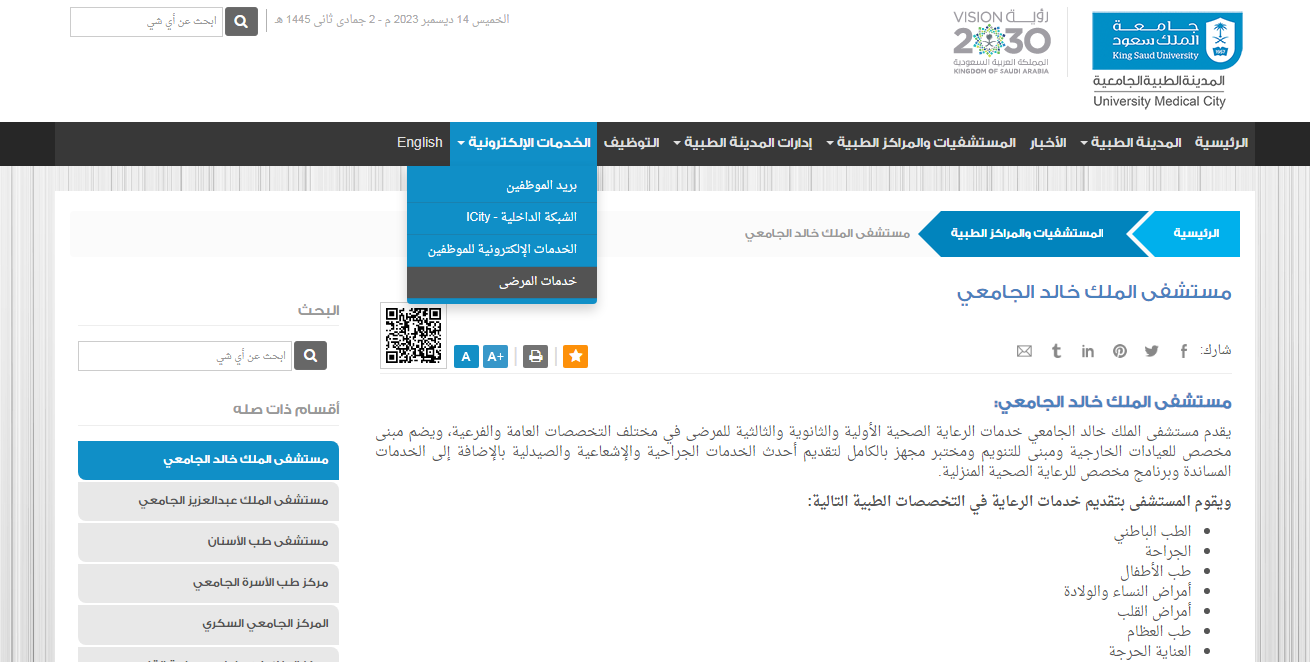This screenshot has height=662, width=1310.
Task: Share the page on Facebook
Action: pos(1183,351)
